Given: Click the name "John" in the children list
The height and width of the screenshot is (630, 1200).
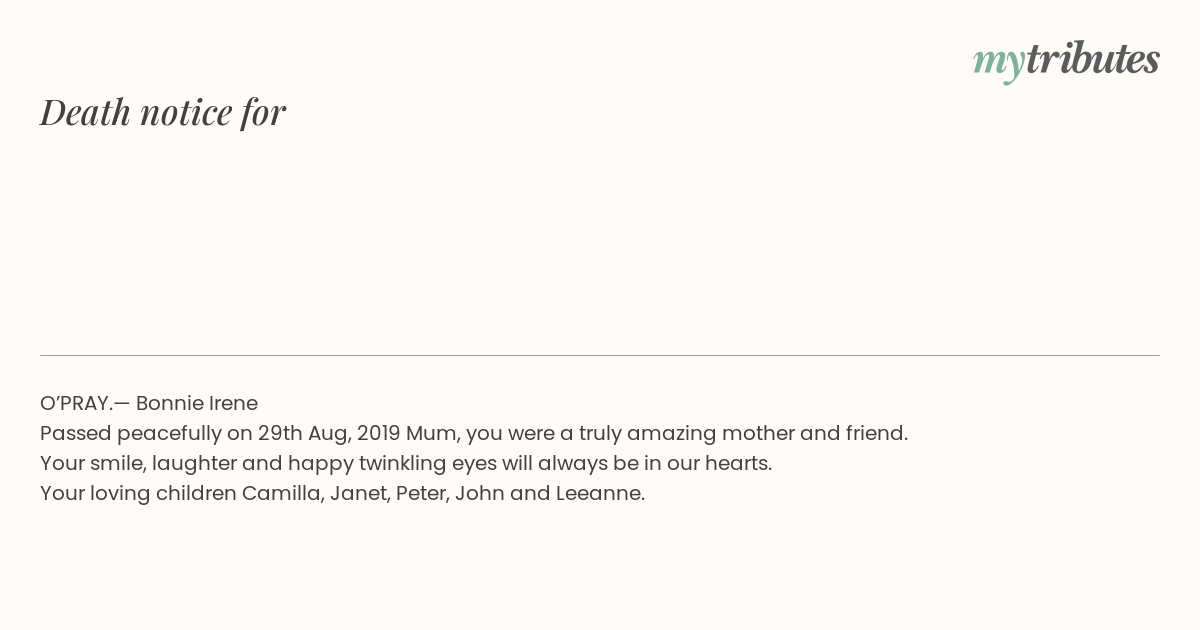Looking at the screenshot, I should (x=477, y=493).
